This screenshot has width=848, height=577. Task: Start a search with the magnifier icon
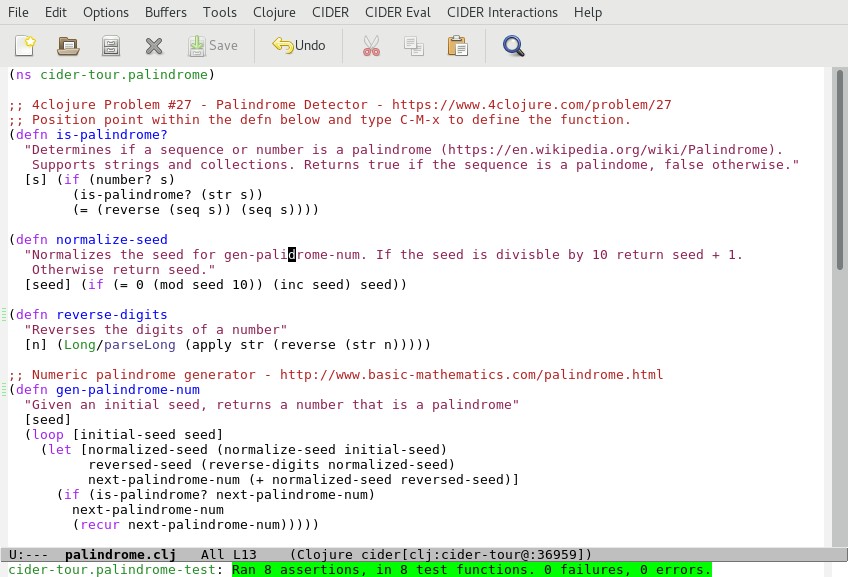point(513,45)
